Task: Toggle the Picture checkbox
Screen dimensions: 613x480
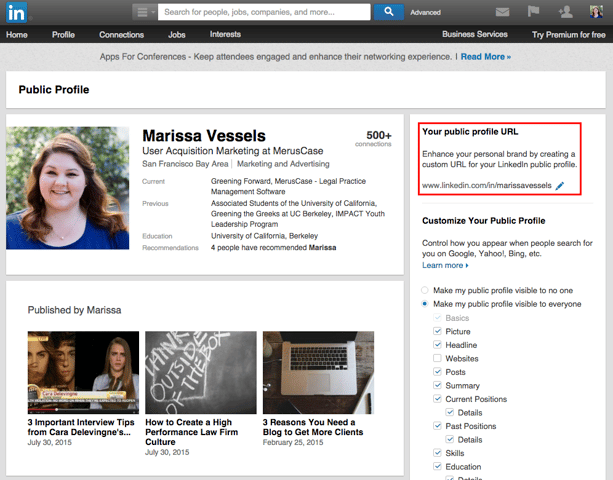Action: coord(437,331)
